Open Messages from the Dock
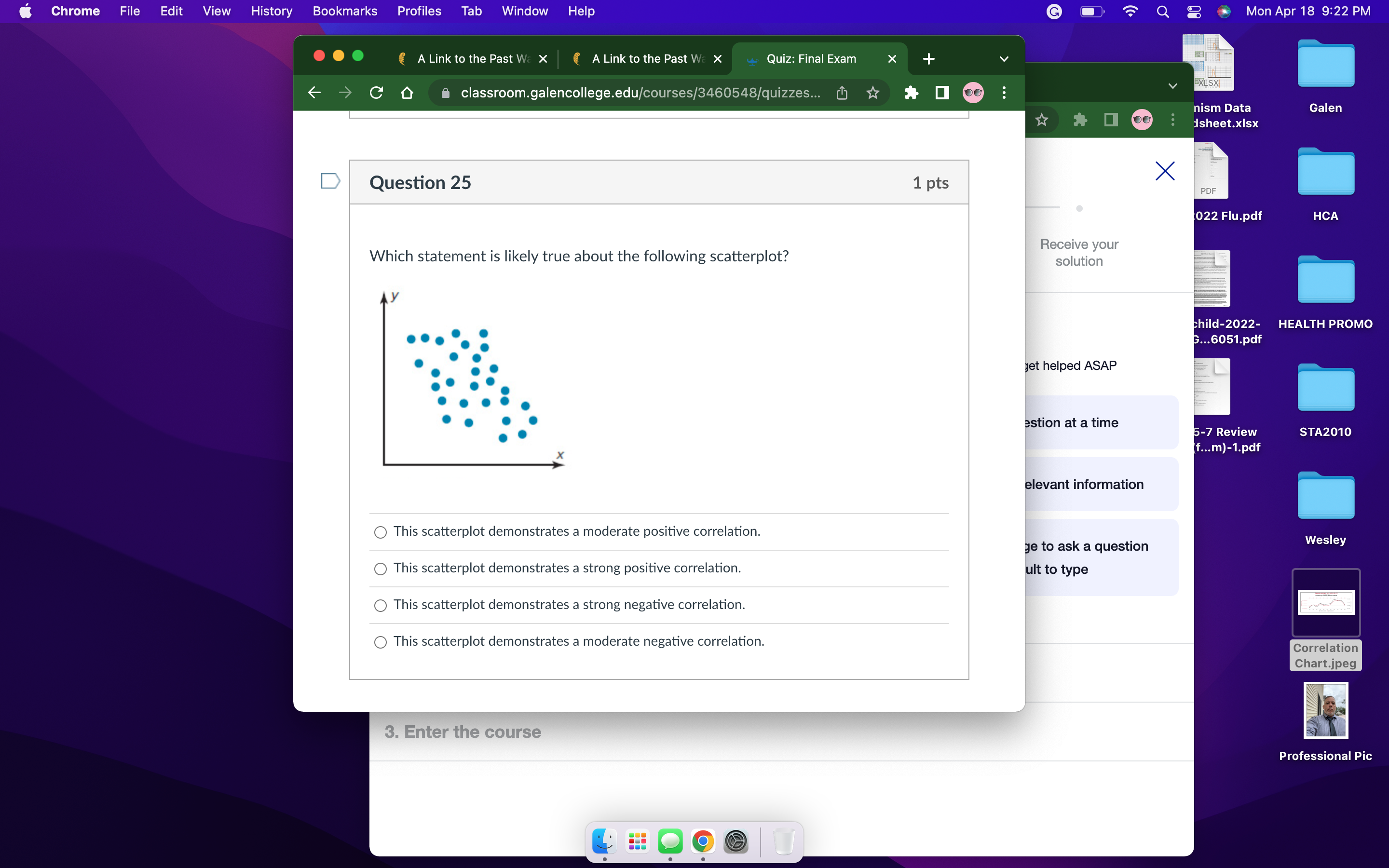Image resolution: width=1389 pixels, height=868 pixels. [x=670, y=841]
